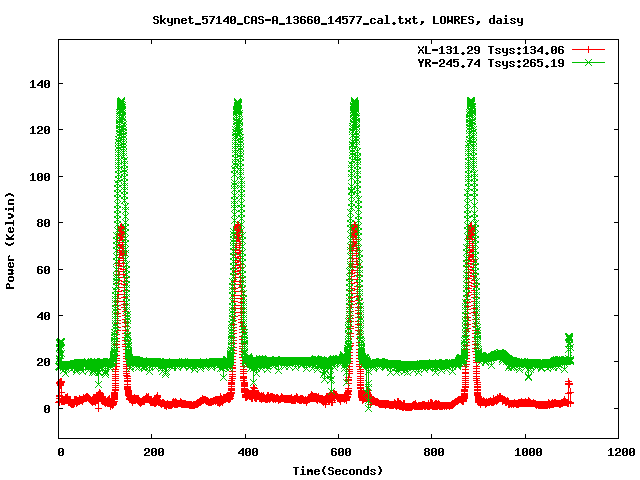
Task: Select legend entry XL-131.29 Tsys:134.06
Action: click(491, 50)
